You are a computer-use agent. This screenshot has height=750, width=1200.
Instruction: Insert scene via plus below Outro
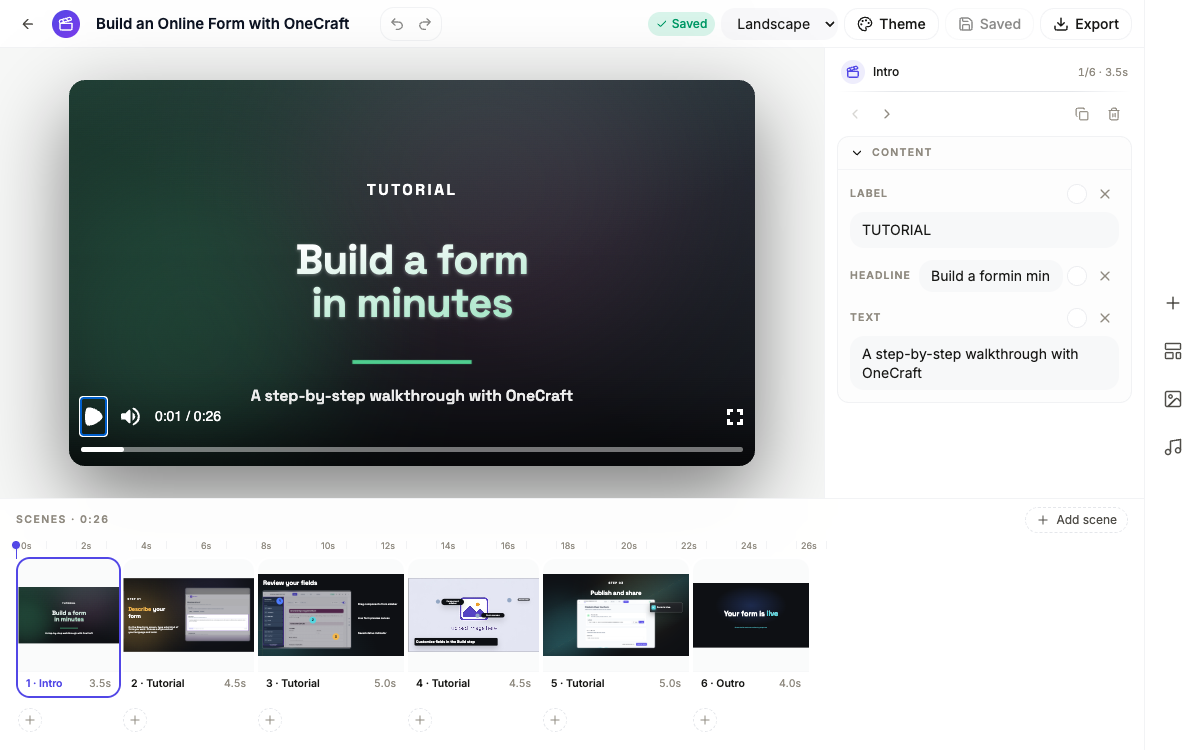coord(705,720)
